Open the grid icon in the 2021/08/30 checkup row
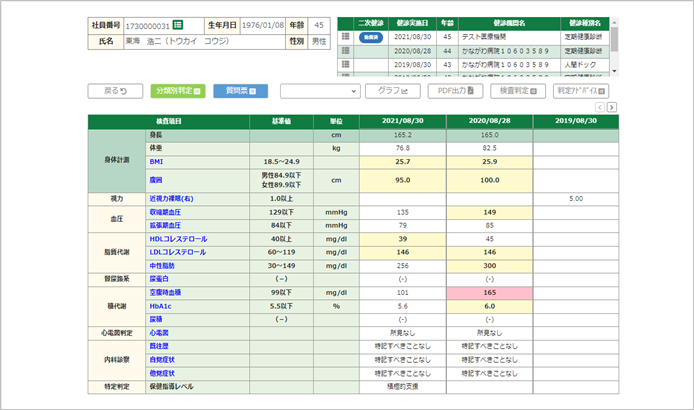The image size is (694, 410). [346, 37]
